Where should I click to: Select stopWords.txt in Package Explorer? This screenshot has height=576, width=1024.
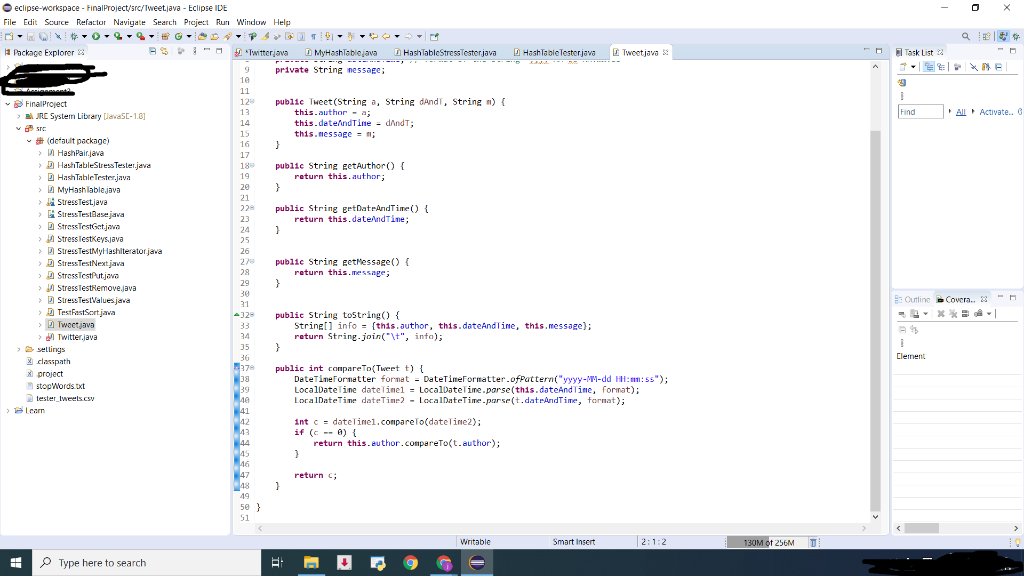60,386
